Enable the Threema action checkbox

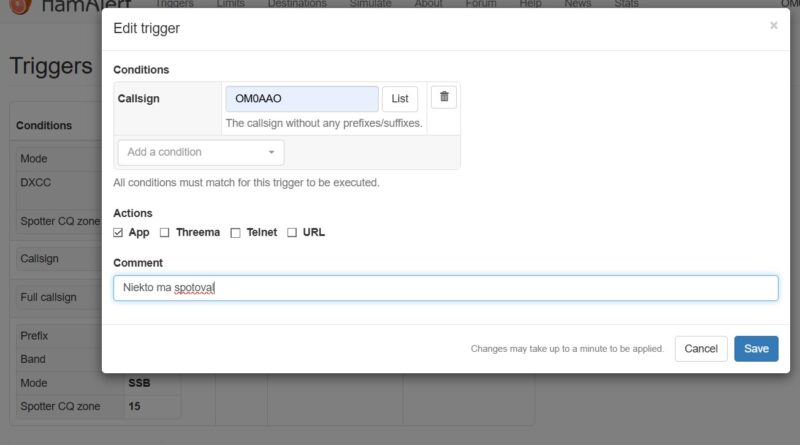164,233
